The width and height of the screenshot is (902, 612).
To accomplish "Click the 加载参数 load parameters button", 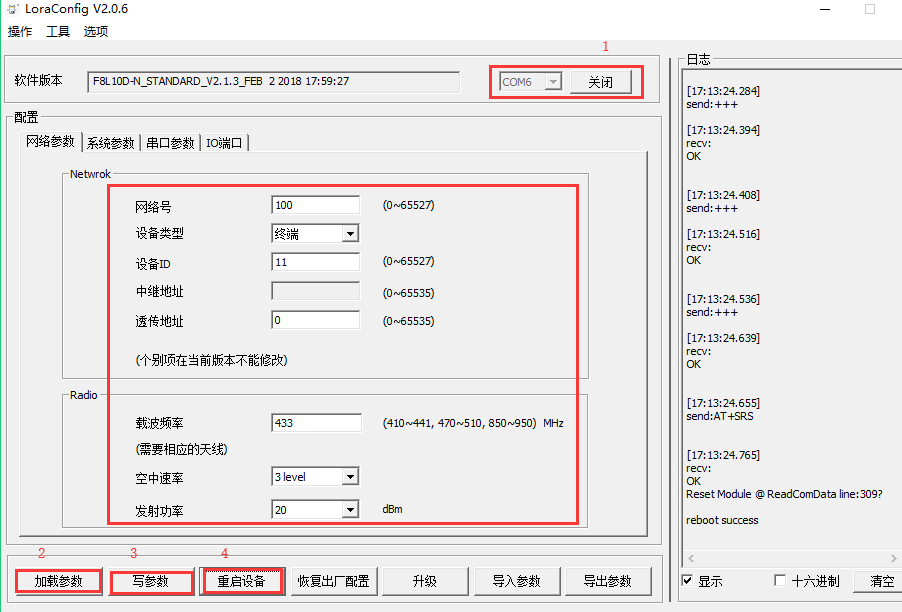I will pos(58,581).
